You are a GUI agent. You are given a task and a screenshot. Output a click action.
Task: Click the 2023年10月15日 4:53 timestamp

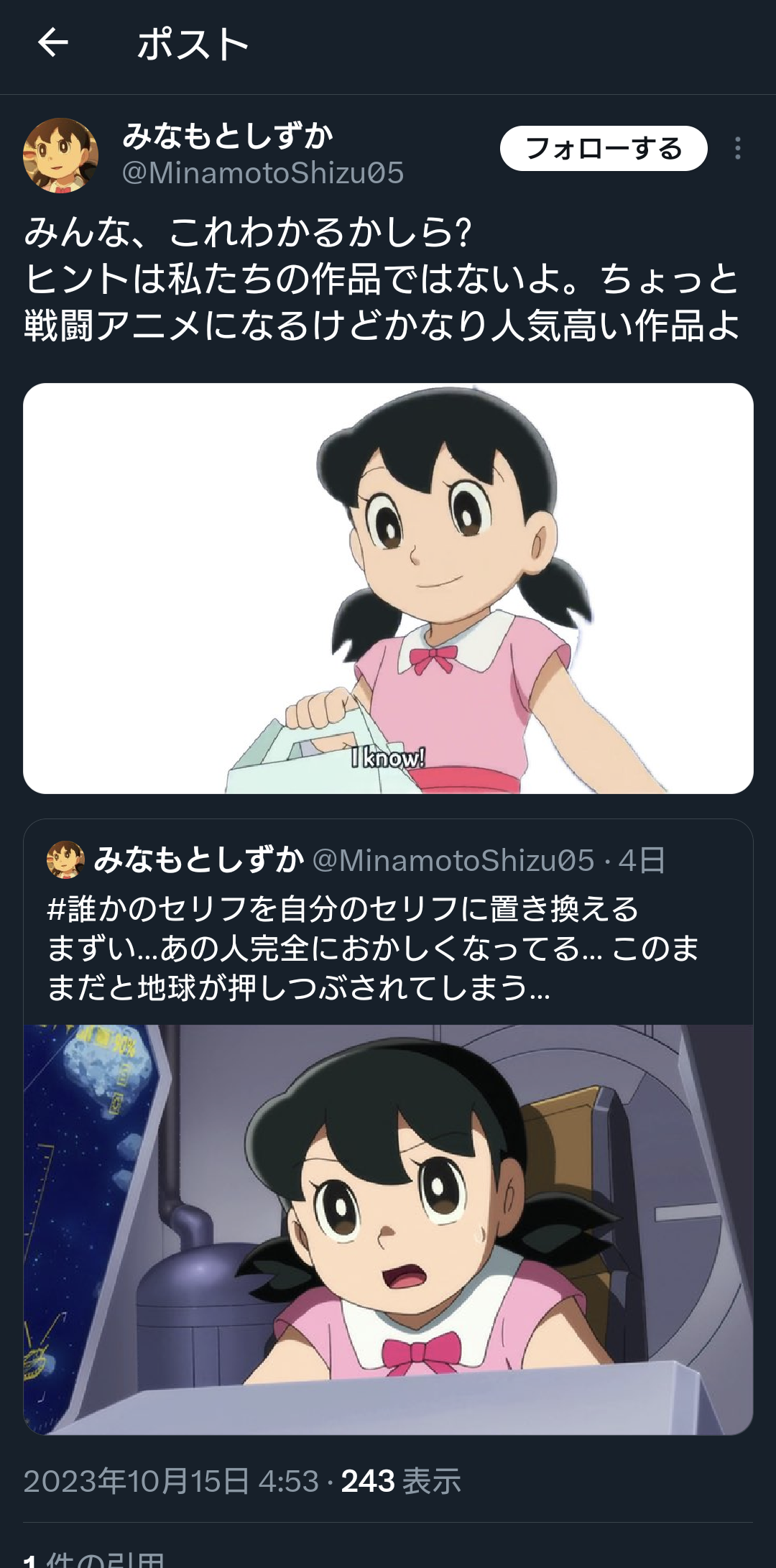[x=171, y=1481]
